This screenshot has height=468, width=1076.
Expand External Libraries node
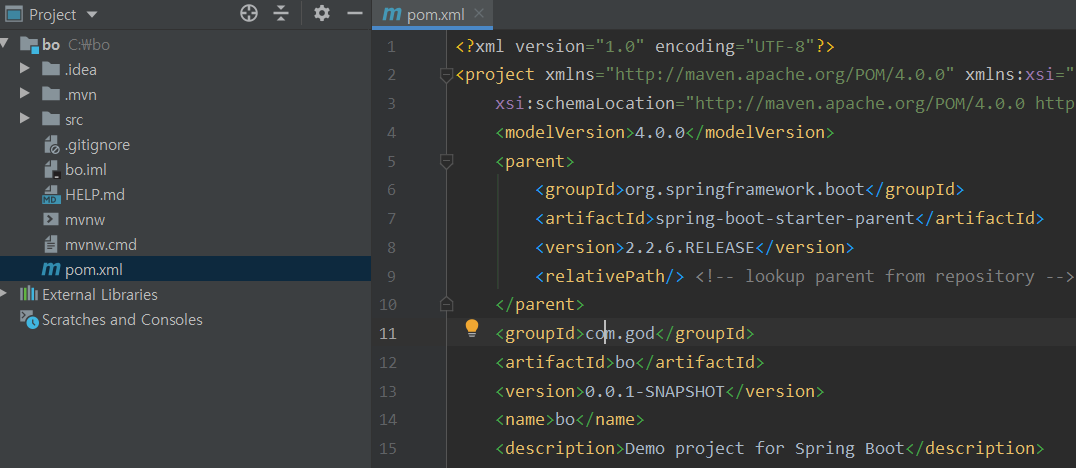5,294
